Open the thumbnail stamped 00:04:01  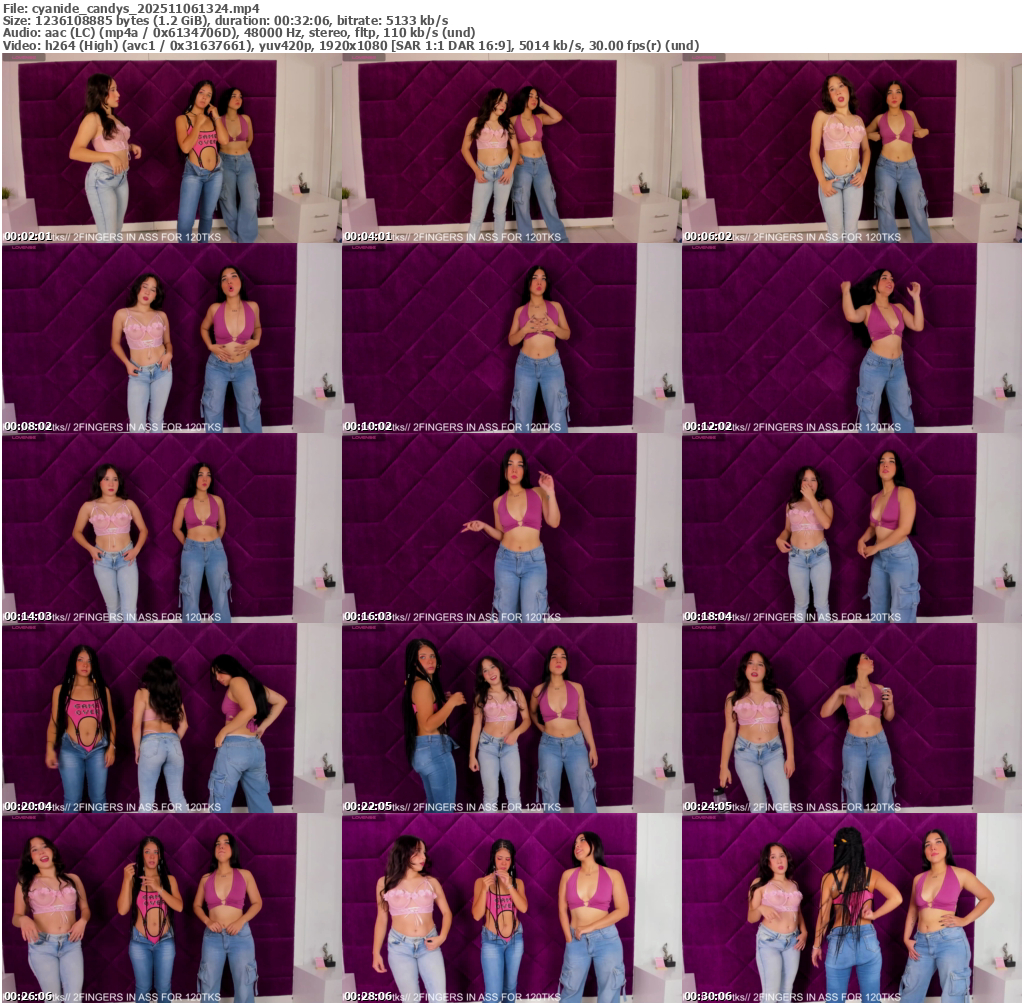511,148
